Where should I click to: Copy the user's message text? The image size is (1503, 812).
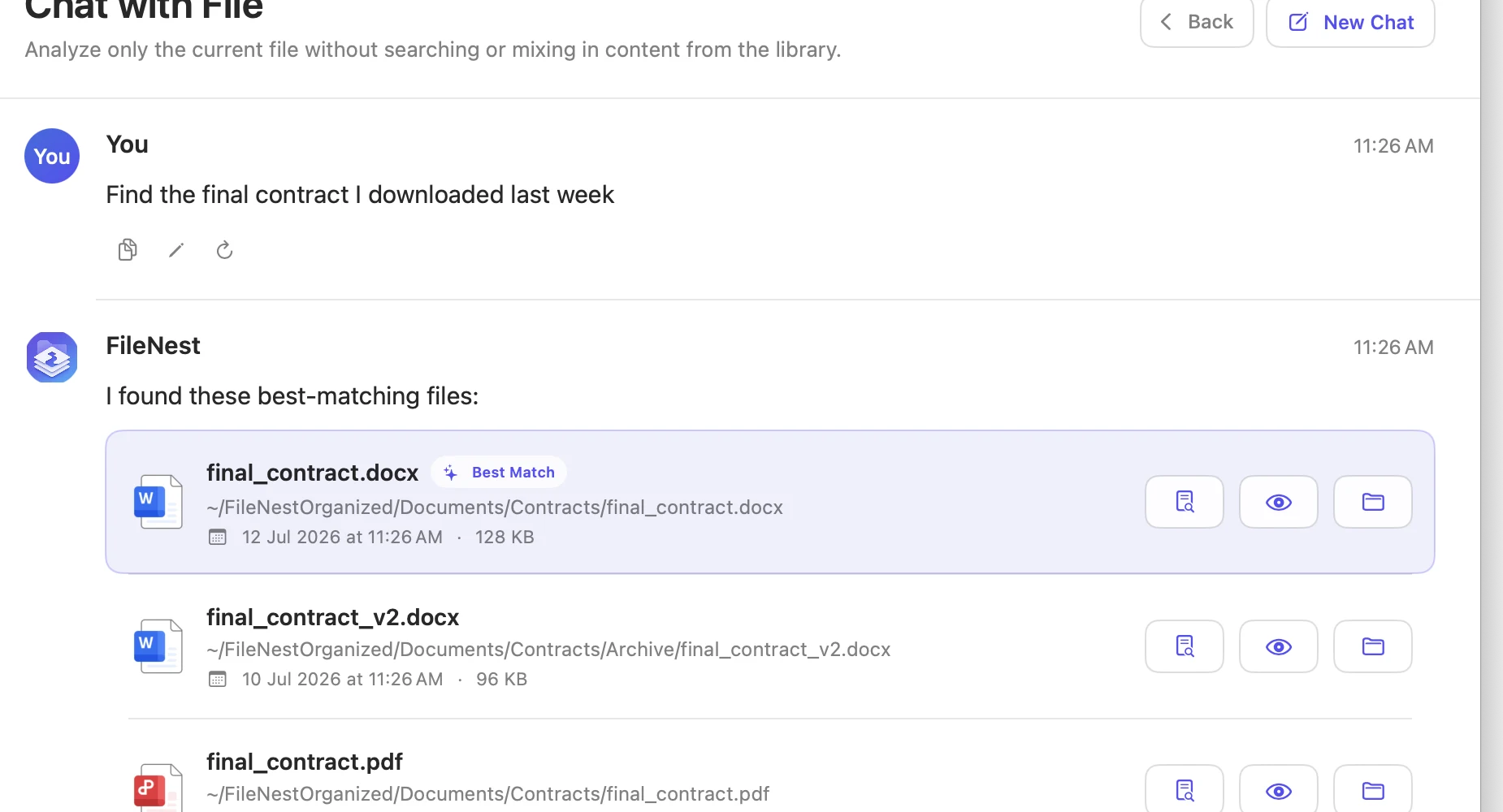point(128,249)
